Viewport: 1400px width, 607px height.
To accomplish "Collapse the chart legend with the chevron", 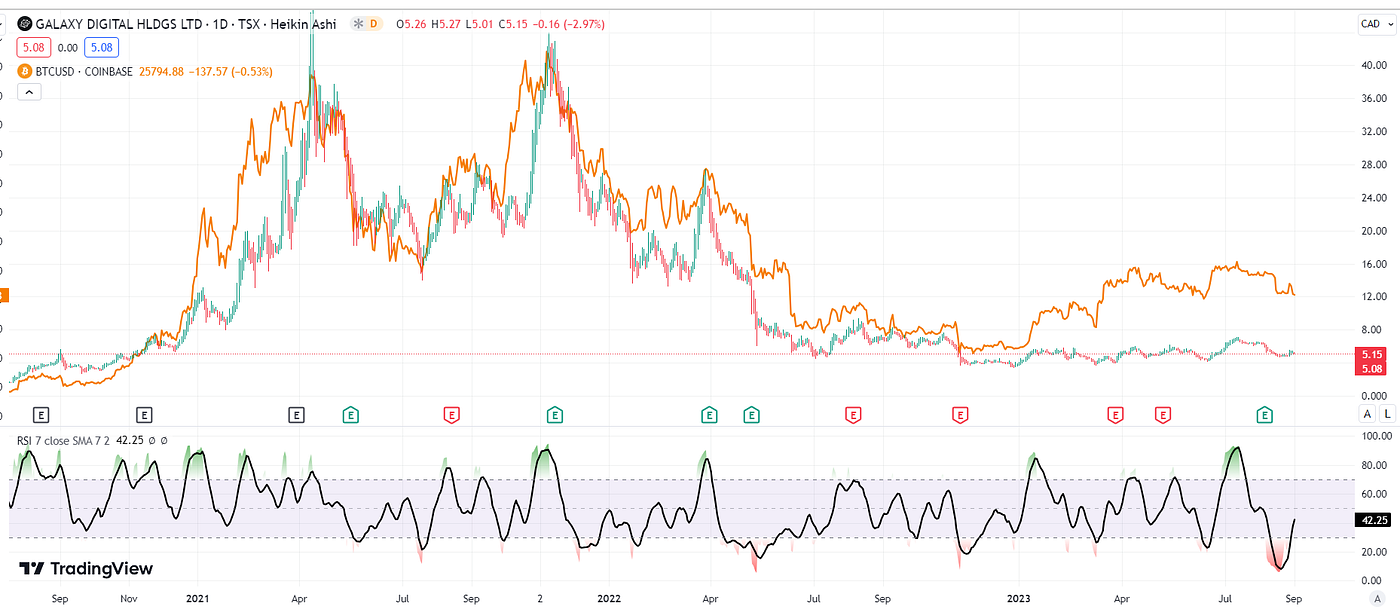I will (x=28, y=92).
